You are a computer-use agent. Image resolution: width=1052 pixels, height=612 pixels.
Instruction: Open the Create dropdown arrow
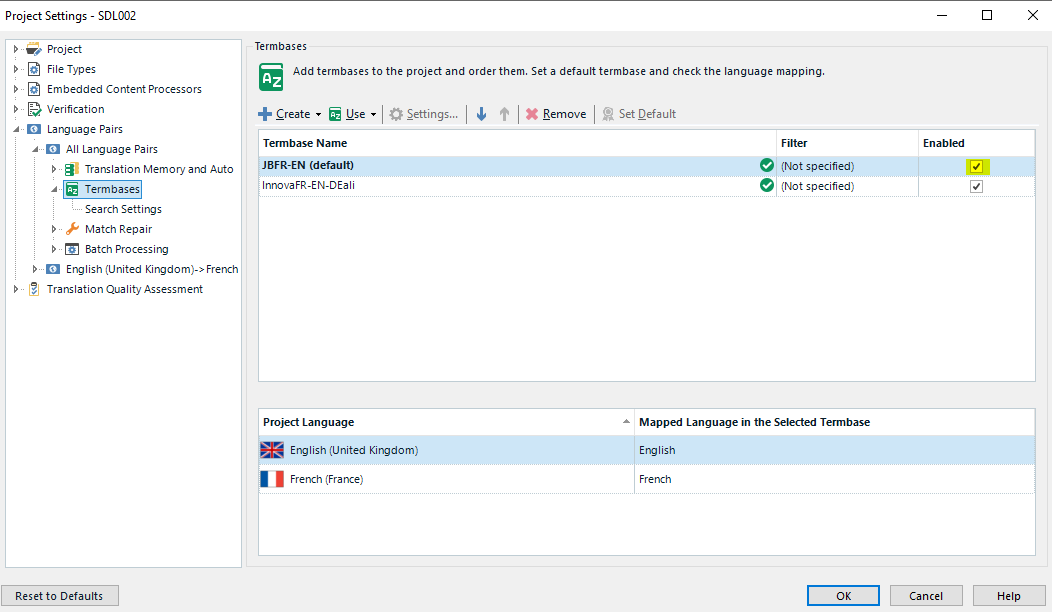tap(318, 115)
